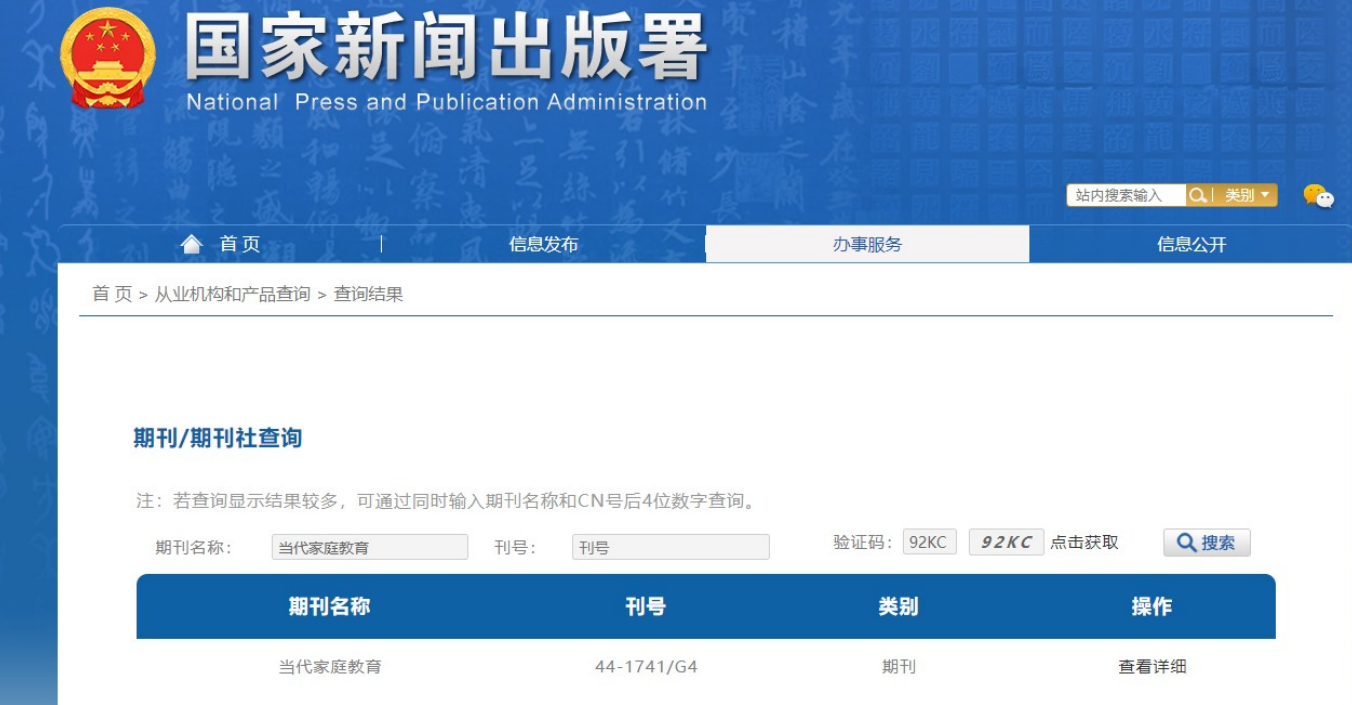Click 点击获取 to refresh captcha
Screen dimensions: 1352x705
(x=1085, y=543)
